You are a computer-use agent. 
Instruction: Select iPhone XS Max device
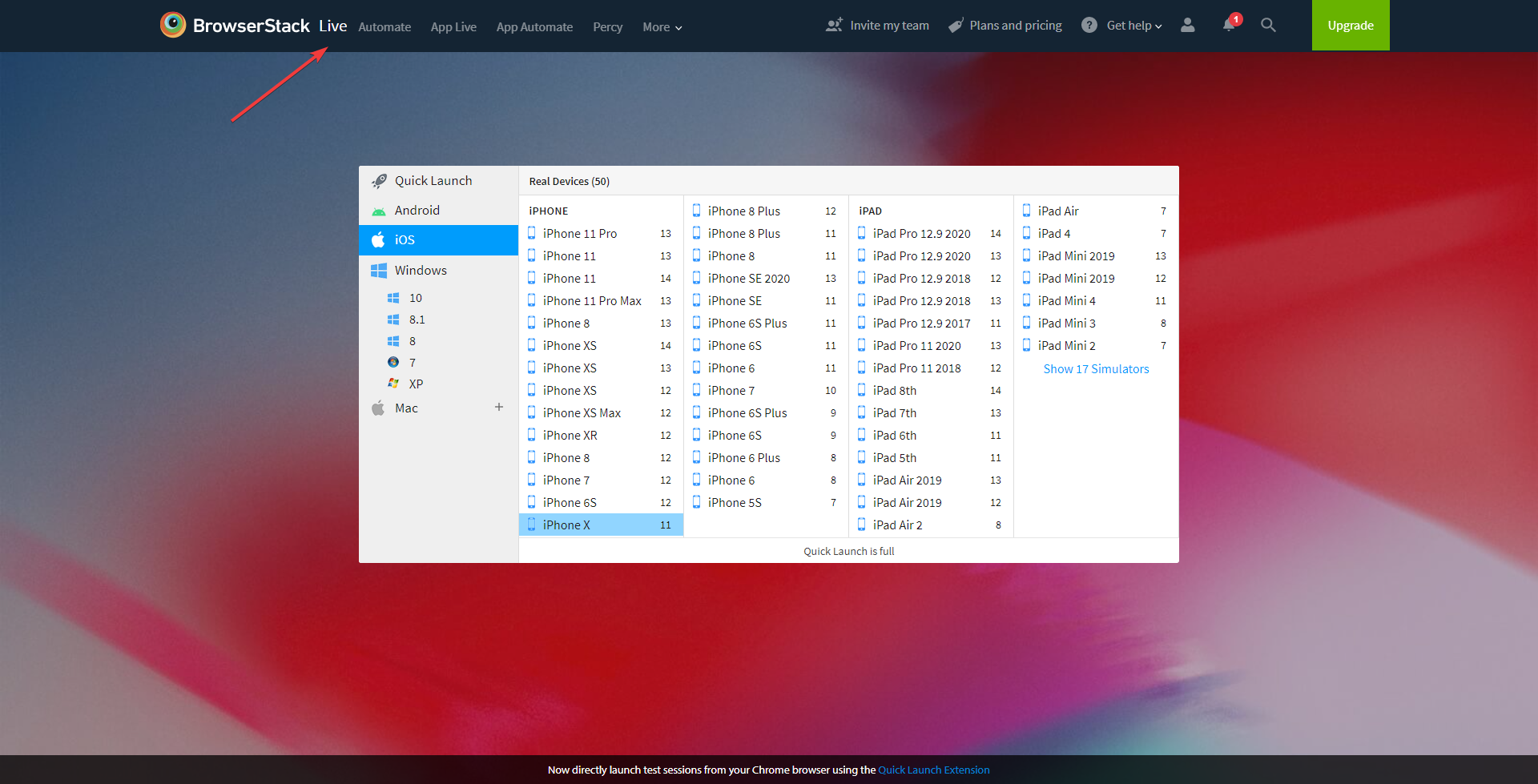point(601,412)
